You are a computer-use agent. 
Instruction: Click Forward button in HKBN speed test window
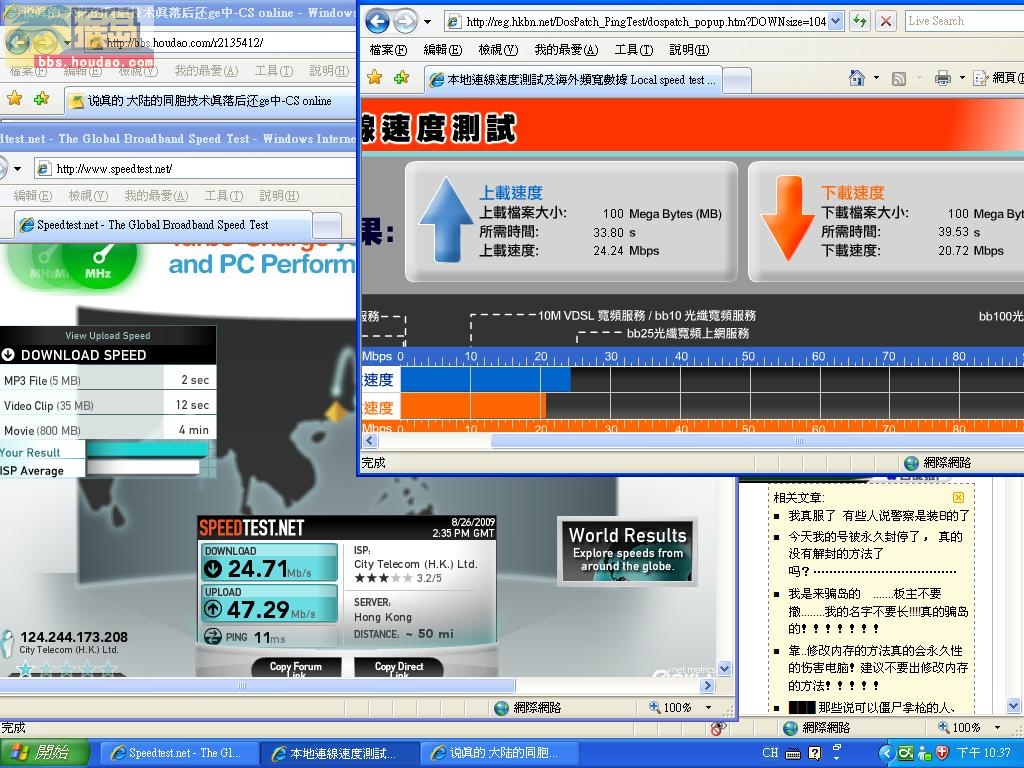[406, 22]
